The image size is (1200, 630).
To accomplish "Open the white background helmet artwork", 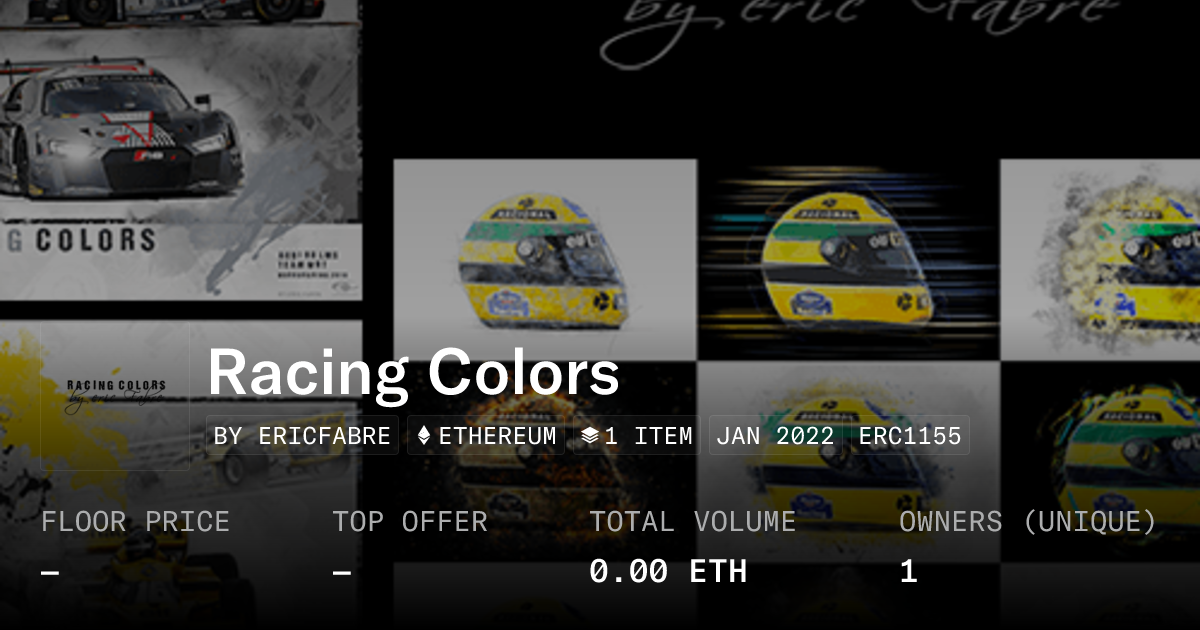I will click(545, 260).
